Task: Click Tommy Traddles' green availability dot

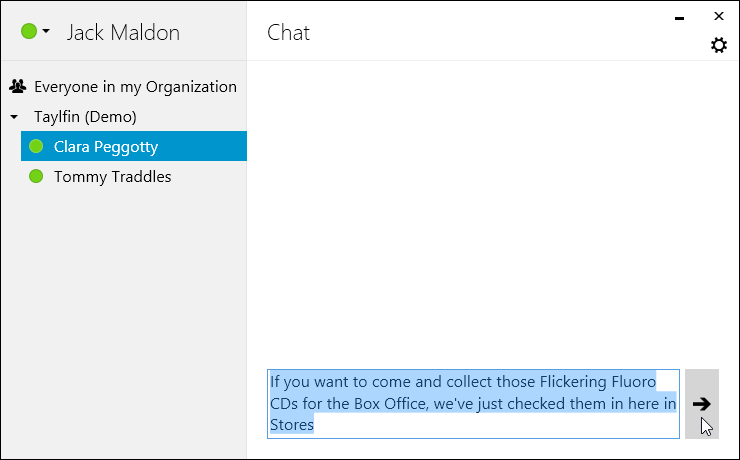Action: coord(36,176)
